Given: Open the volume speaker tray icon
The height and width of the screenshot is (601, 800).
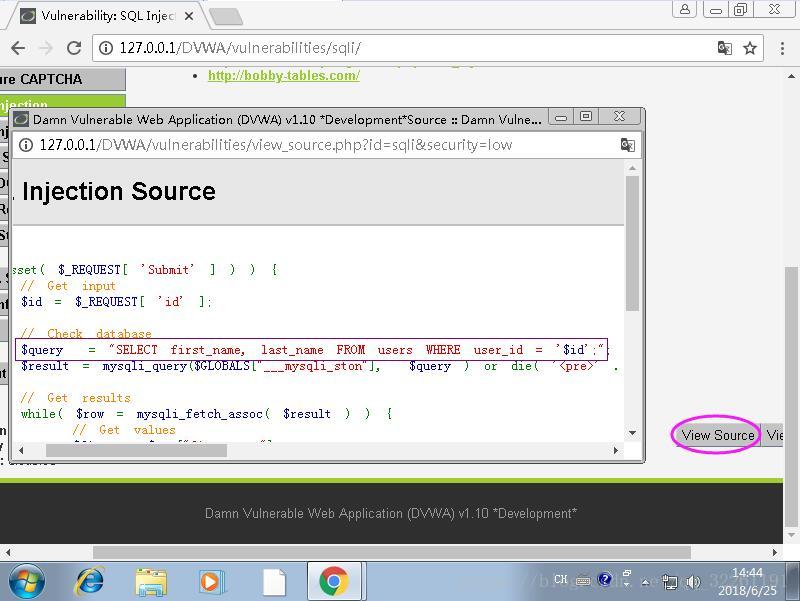Looking at the screenshot, I should tap(693, 582).
